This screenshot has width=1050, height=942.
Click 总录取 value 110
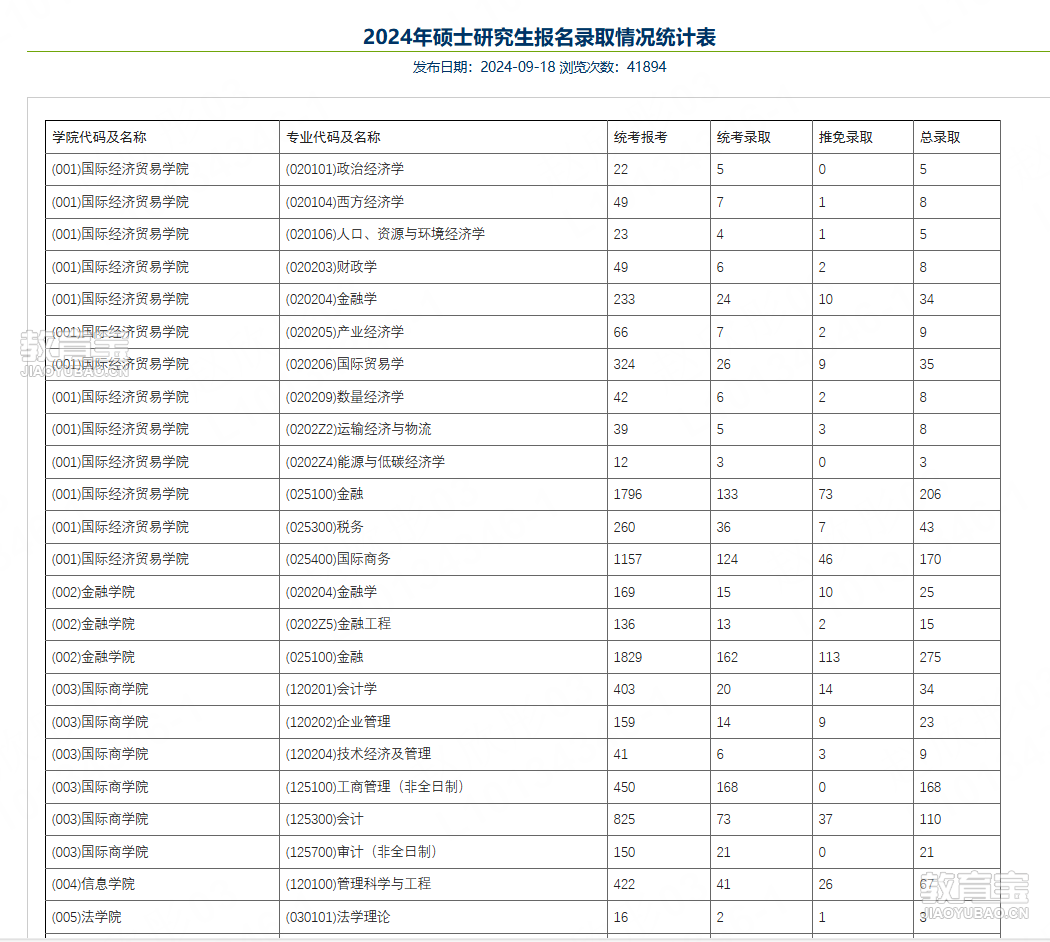pyautogui.click(x=930, y=819)
